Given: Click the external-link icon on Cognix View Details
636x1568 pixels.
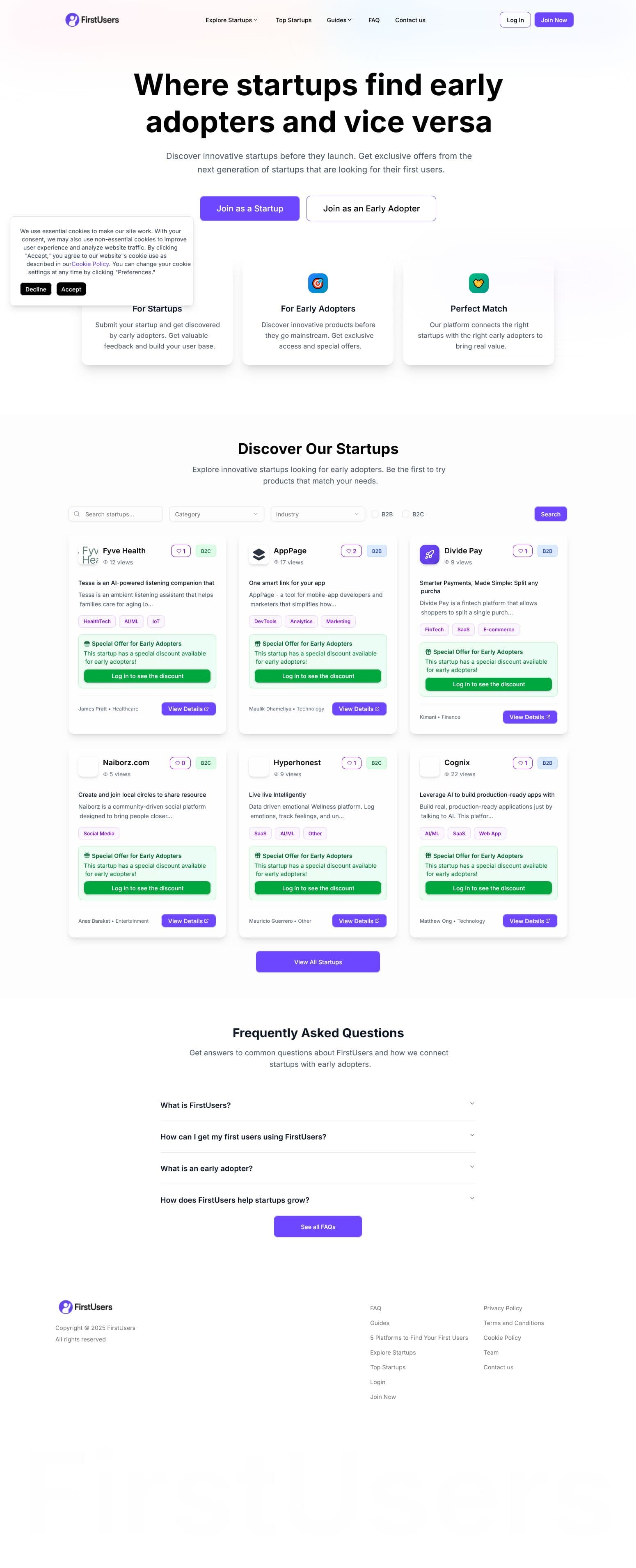Looking at the screenshot, I should 548,920.
